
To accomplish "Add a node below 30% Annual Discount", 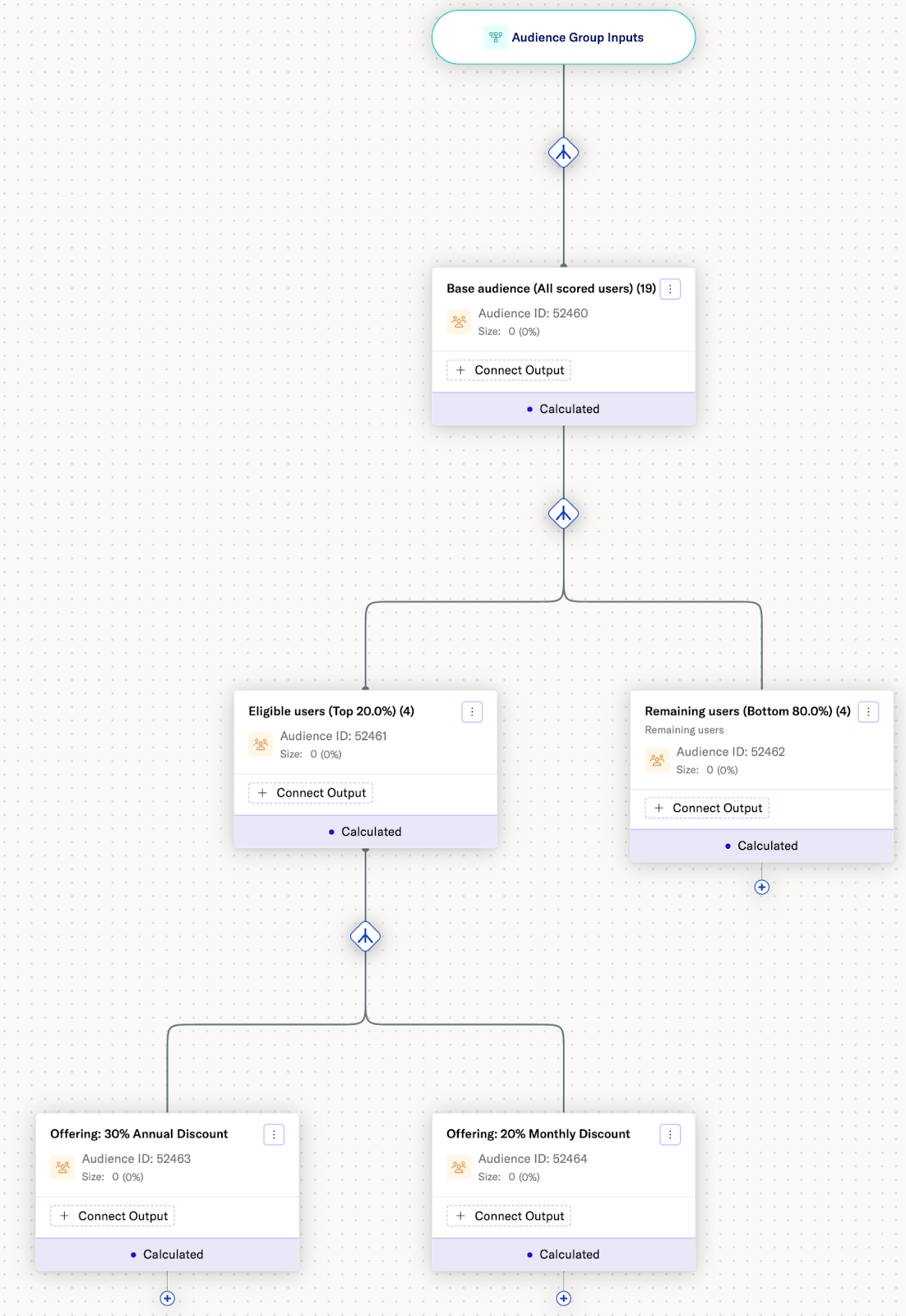I will (x=167, y=1298).
